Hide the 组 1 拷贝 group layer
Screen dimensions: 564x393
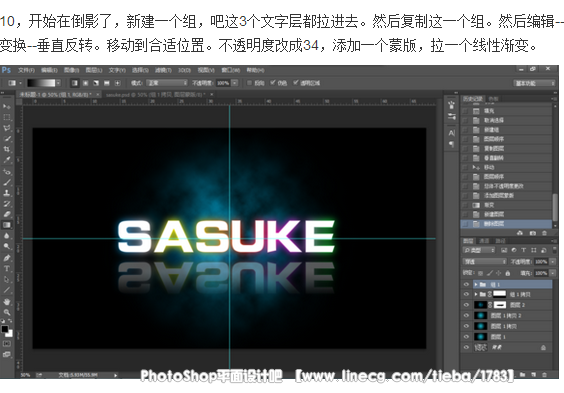tap(466, 294)
